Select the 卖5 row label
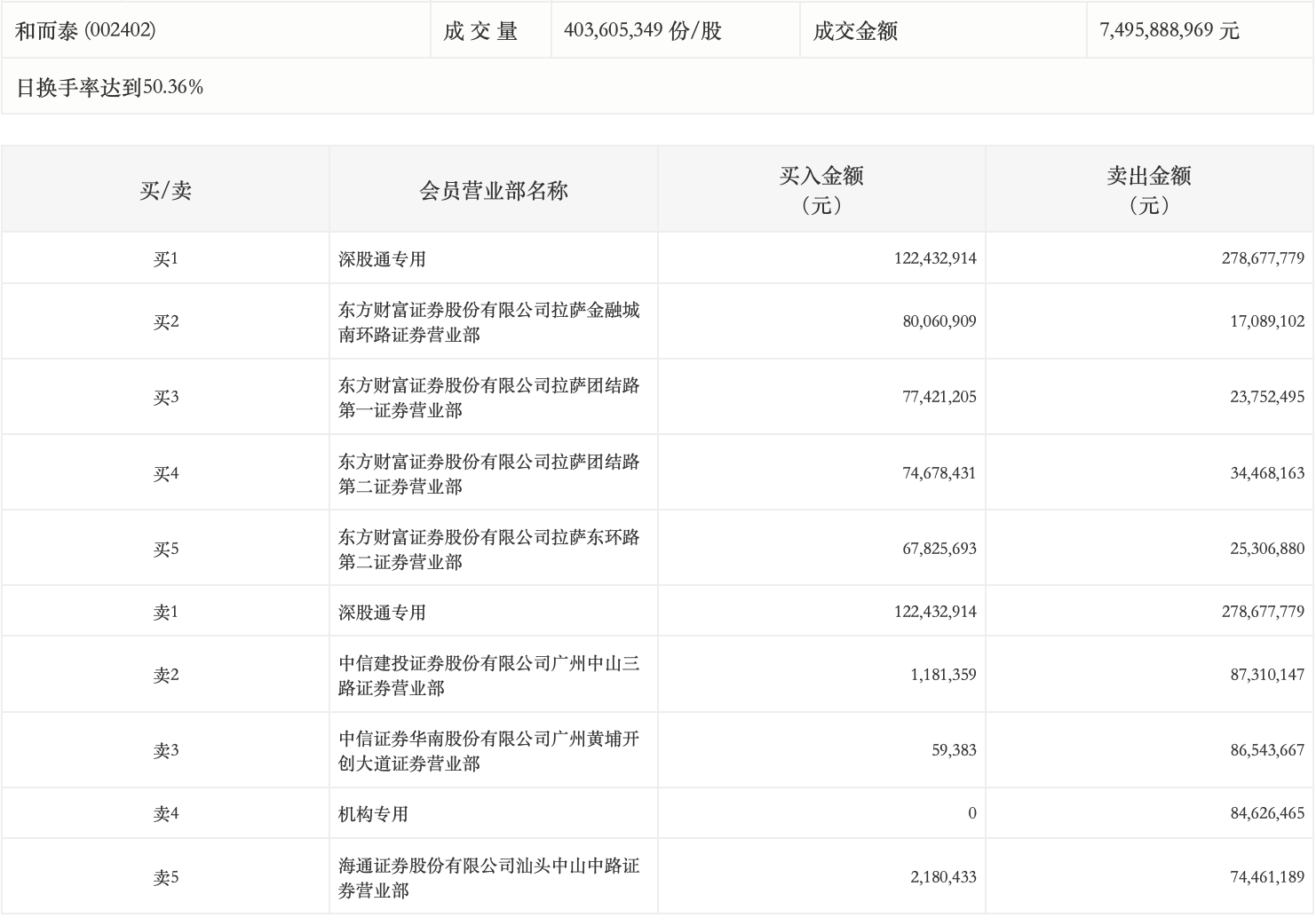This screenshot has width=1316, height=918. (x=166, y=878)
